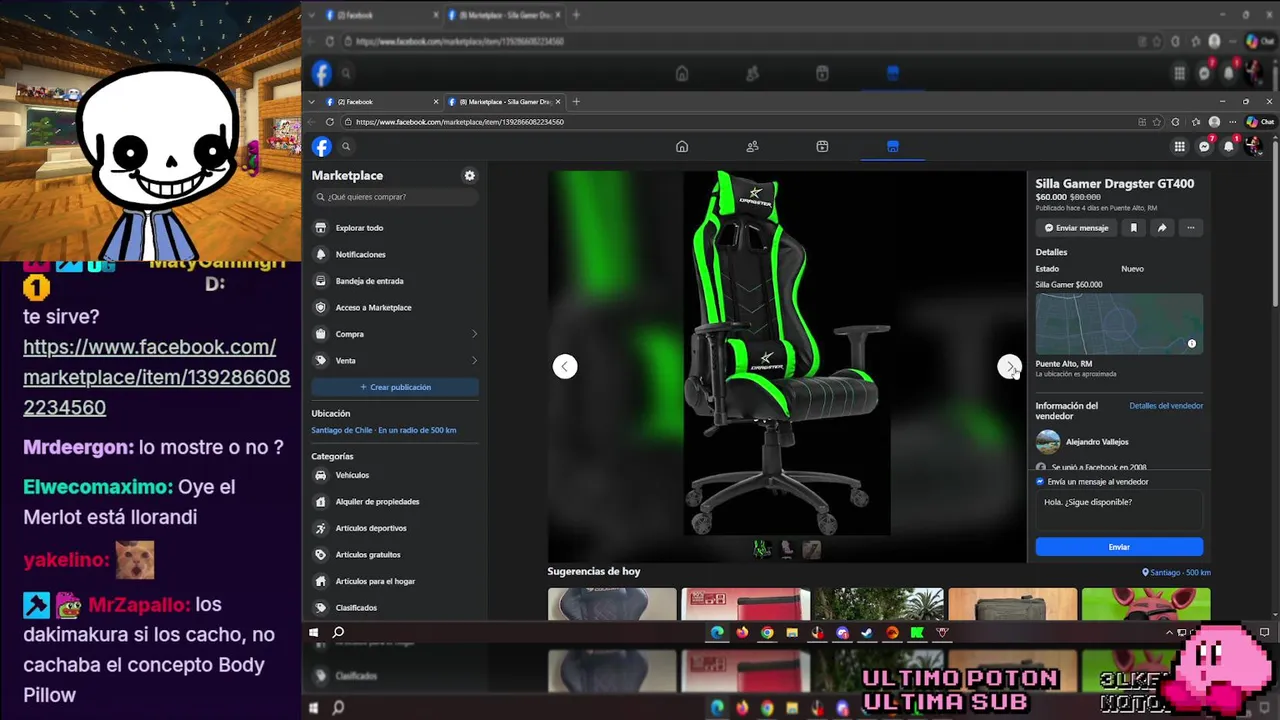Screen dimensions: 1280x720
Task: Open a new tab with plus in front window
Action: point(576,101)
